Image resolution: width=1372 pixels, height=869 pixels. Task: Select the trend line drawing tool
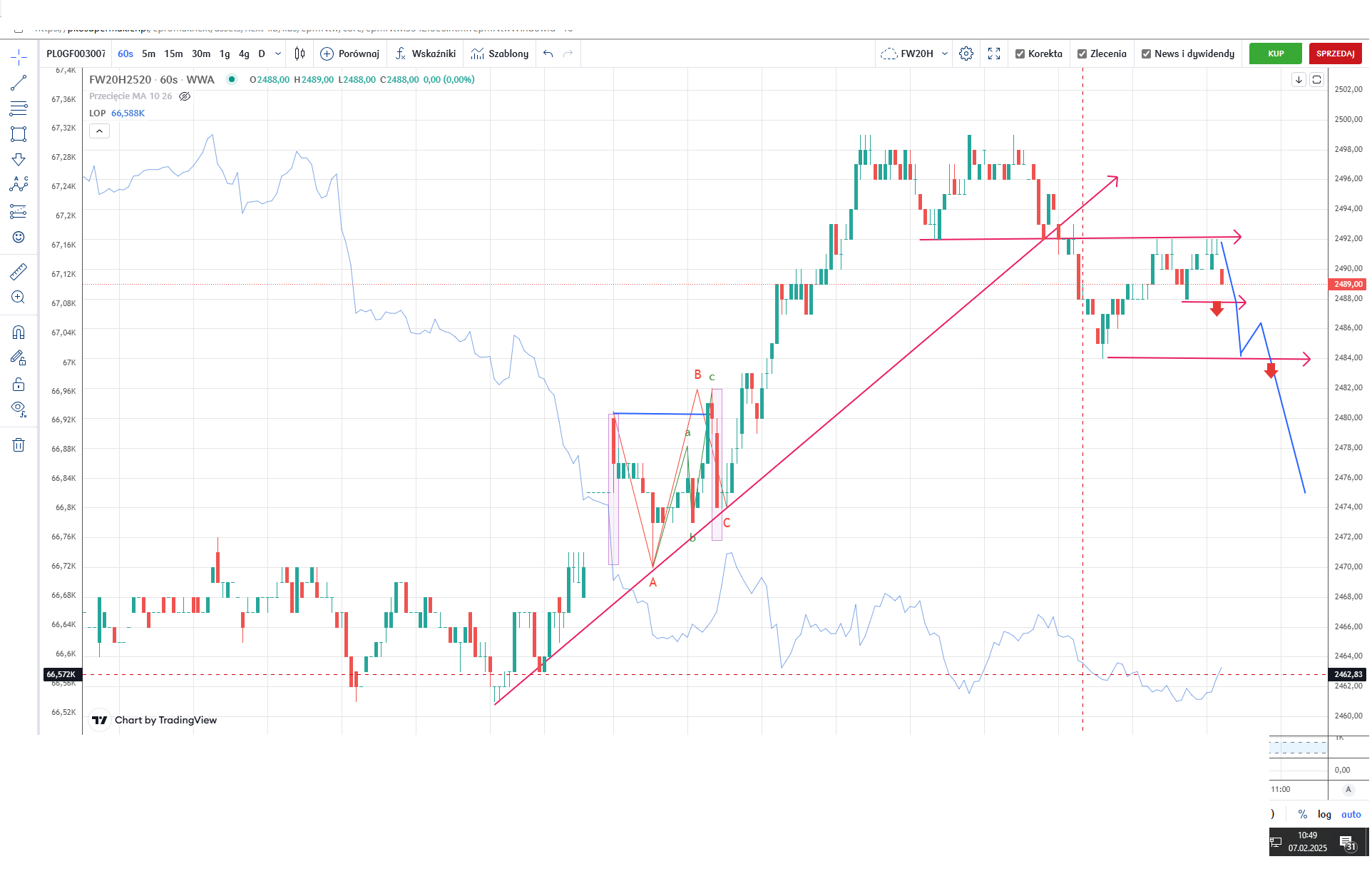tap(19, 83)
